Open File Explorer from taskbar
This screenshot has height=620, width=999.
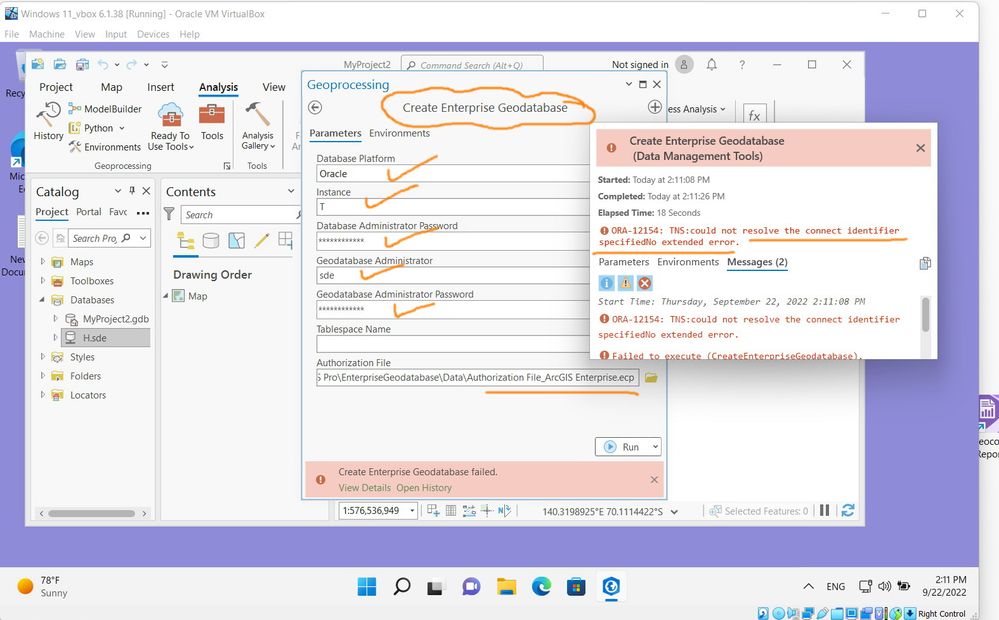pos(507,586)
